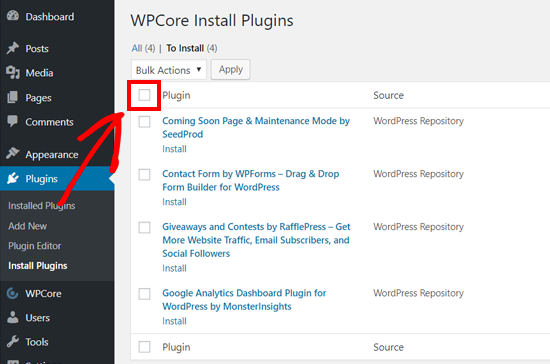Open the Comments menu
The image size is (550, 364).
point(49,122)
